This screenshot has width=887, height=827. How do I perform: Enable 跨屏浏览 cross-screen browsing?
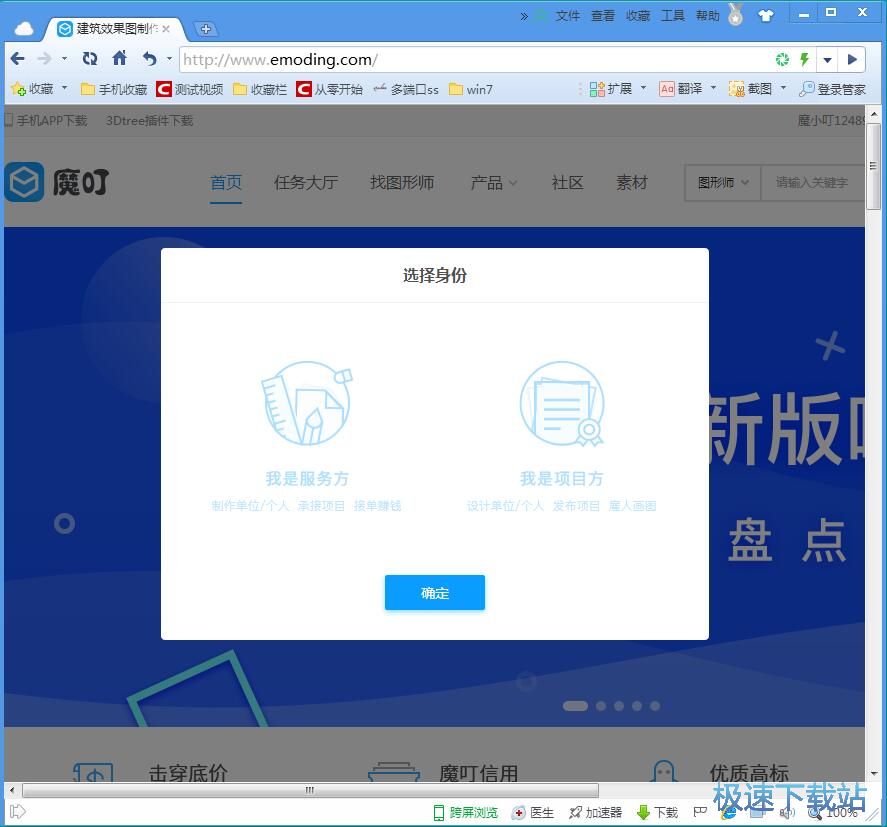(x=466, y=812)
